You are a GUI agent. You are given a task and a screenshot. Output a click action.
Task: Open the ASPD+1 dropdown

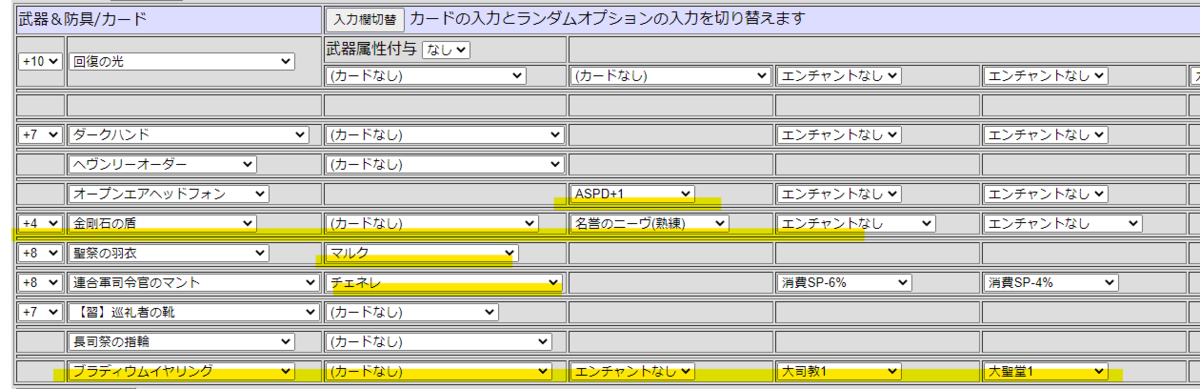click(632, 193)
